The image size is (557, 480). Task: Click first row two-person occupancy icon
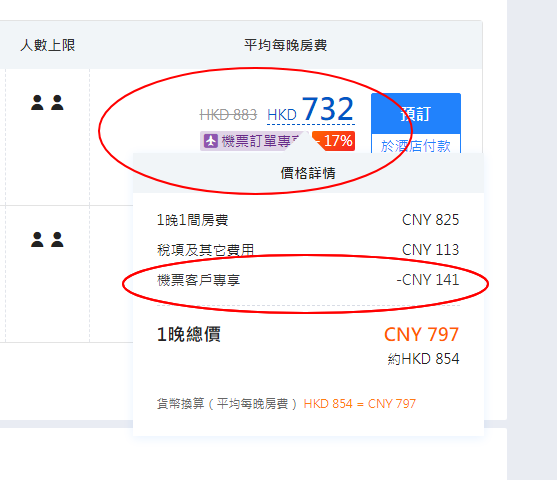coord(47,103)
